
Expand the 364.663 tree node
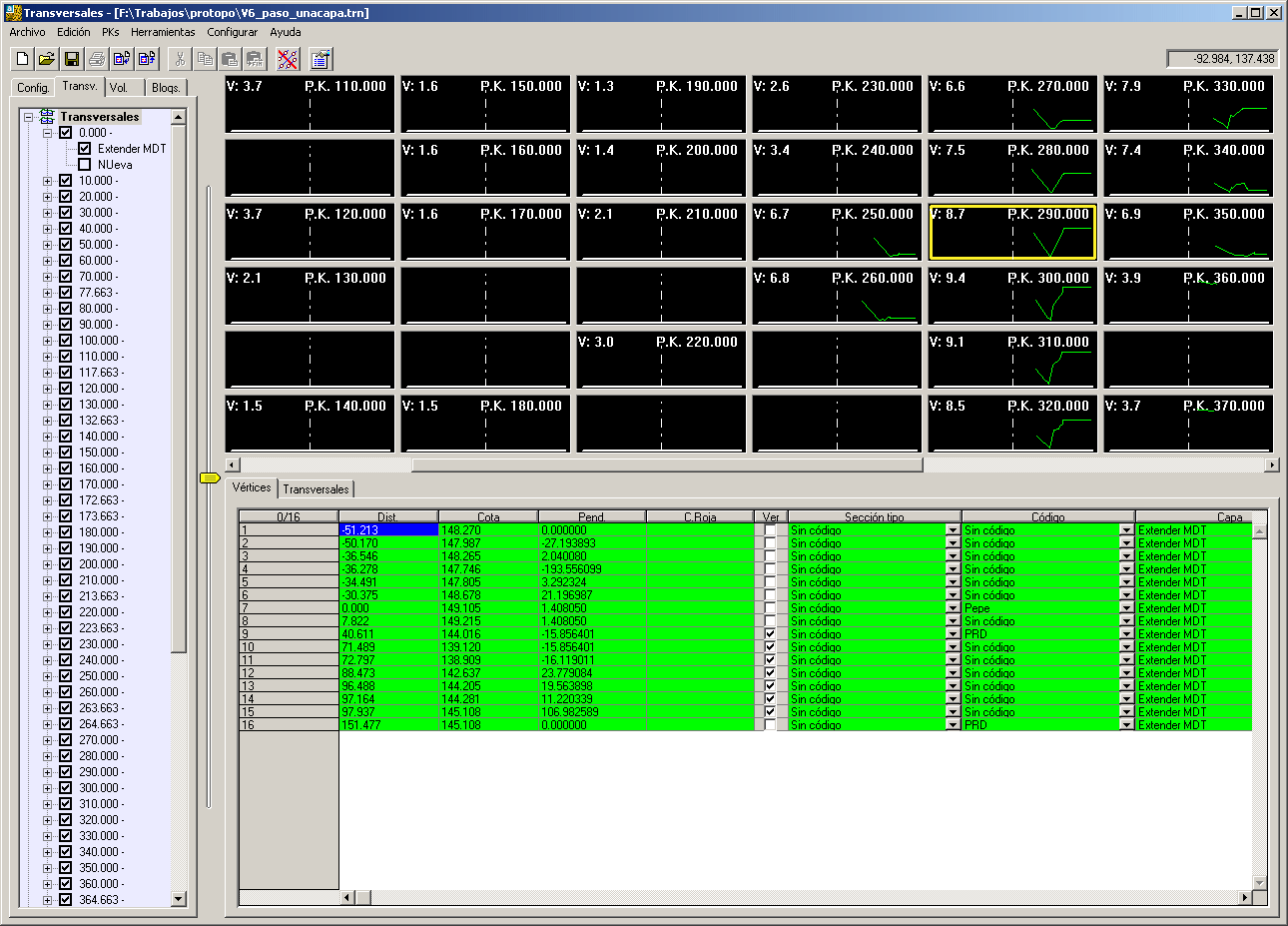47,900
